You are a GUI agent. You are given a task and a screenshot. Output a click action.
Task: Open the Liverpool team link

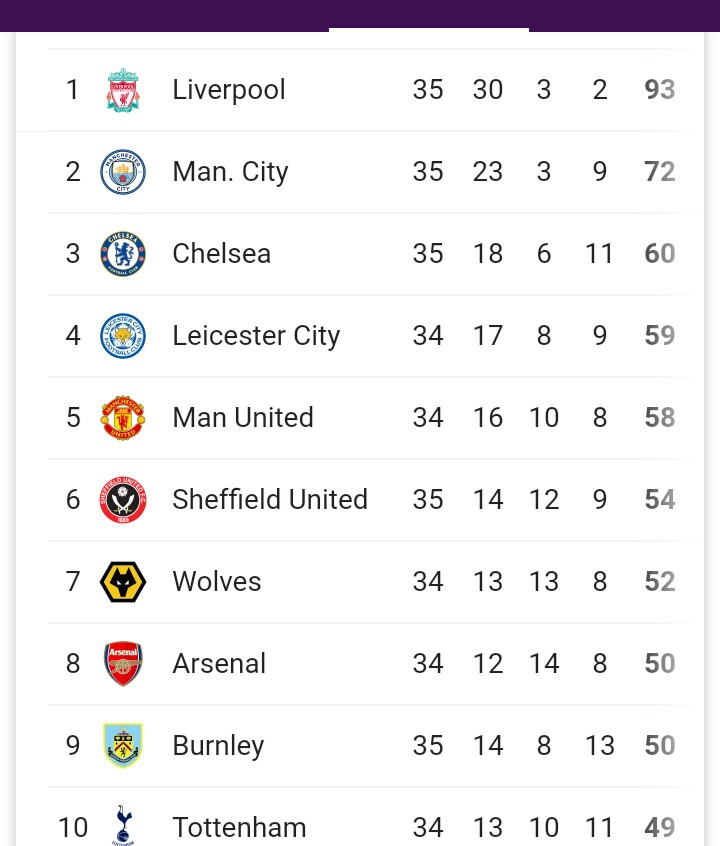coord(229,90)
